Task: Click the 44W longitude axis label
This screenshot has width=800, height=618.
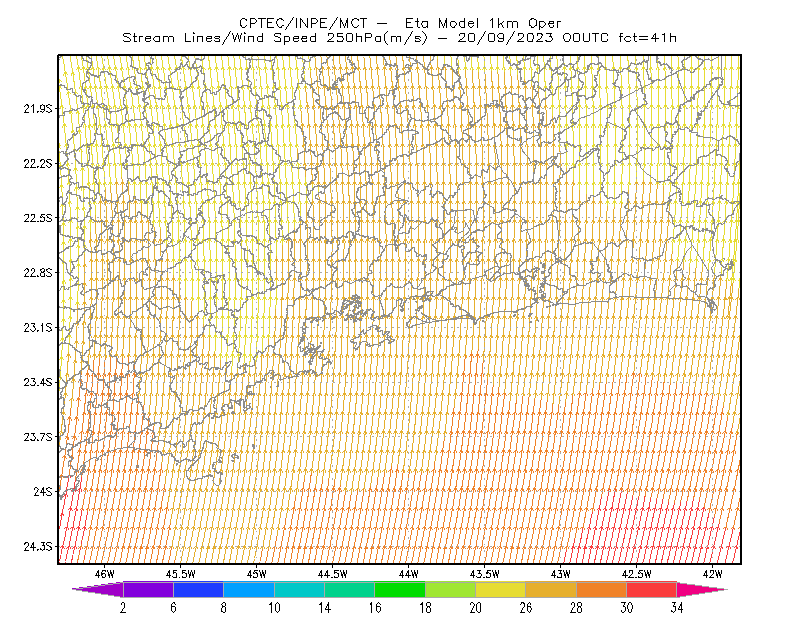Action: point(409,574)
